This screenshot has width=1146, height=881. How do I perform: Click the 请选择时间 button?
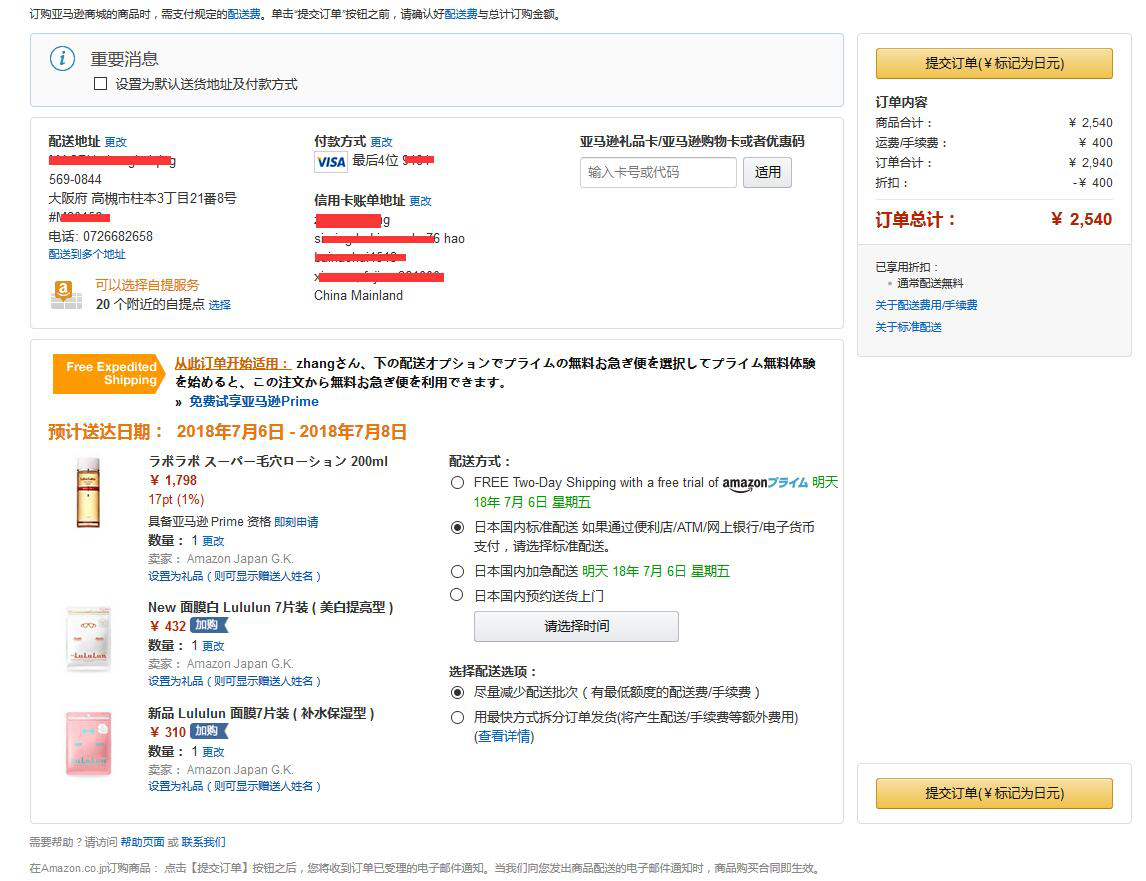click(576, 627)
